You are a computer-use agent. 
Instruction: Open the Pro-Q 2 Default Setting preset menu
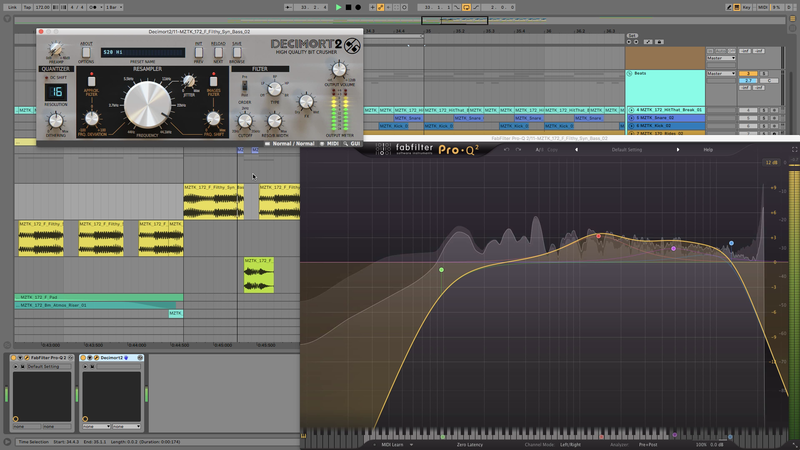(x=627, y=149)
